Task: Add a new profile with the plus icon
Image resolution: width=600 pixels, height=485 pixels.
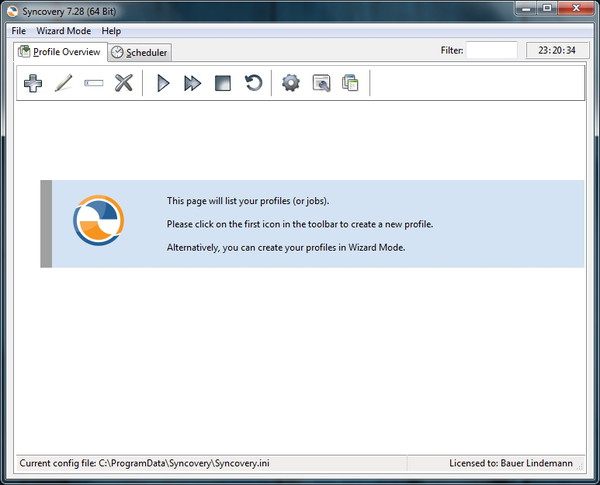Action: [x=33, y=83]
